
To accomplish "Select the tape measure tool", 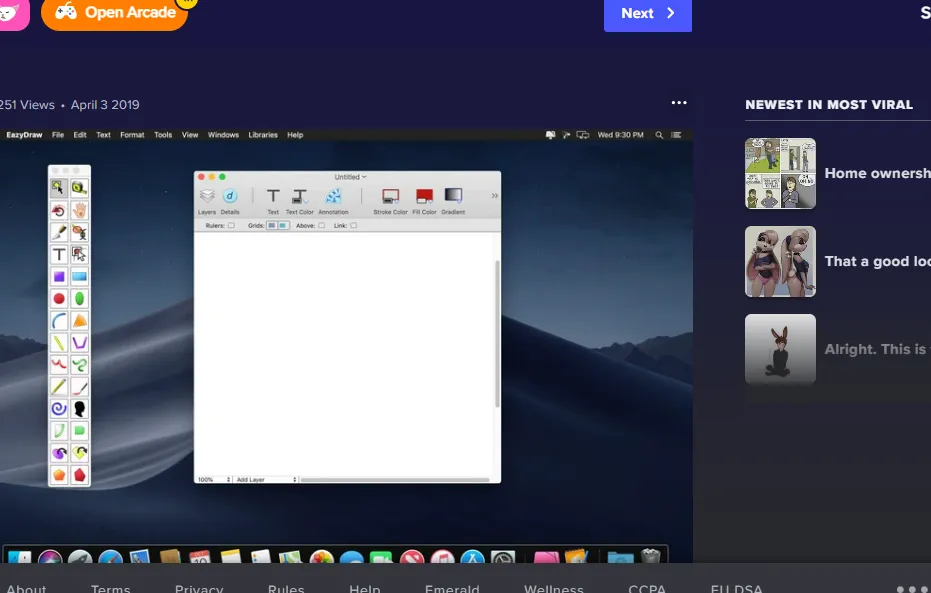I will coord(80,188).
